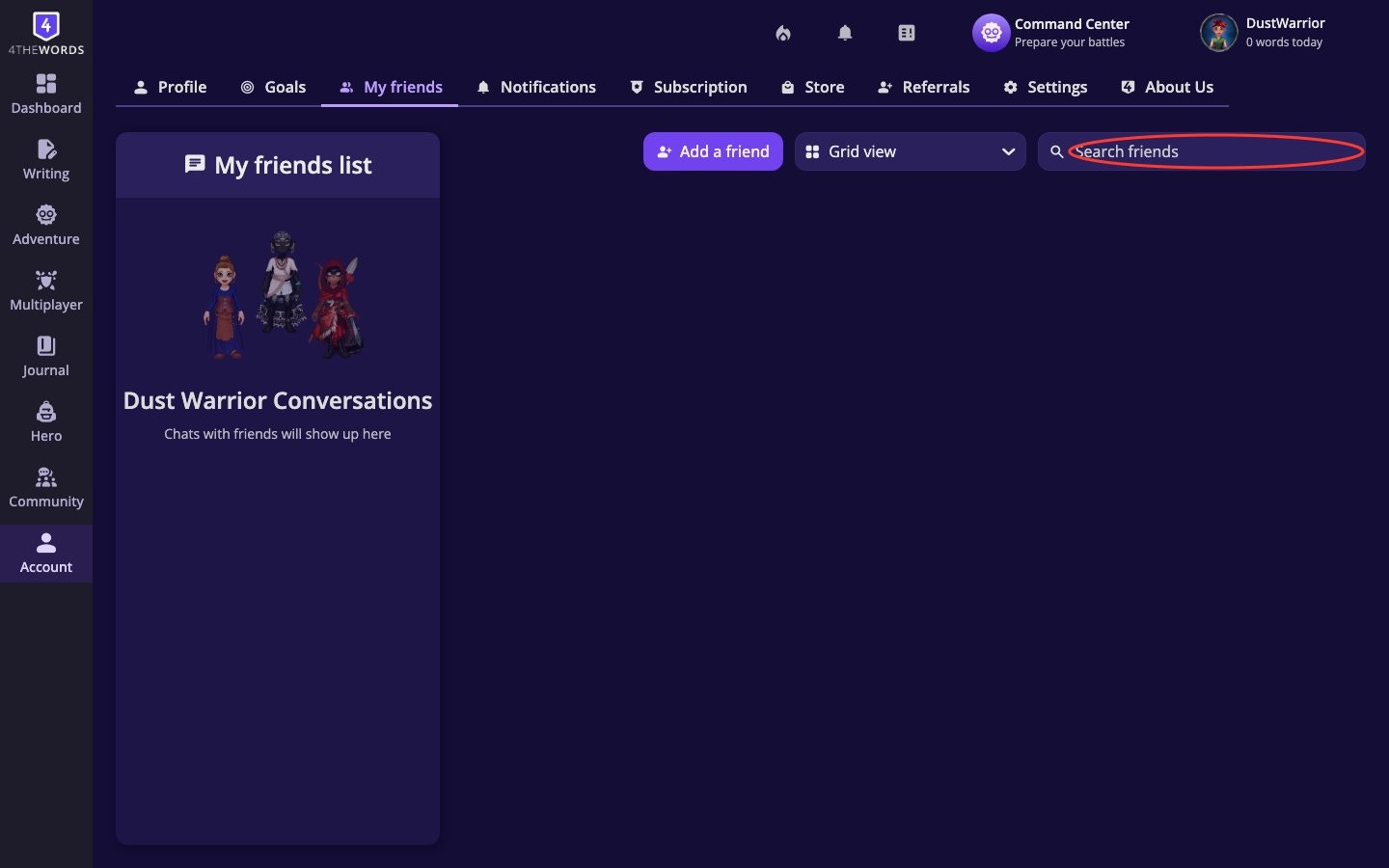Open the 4THEWORDS logo at the top left

click(x=45, y=34)
